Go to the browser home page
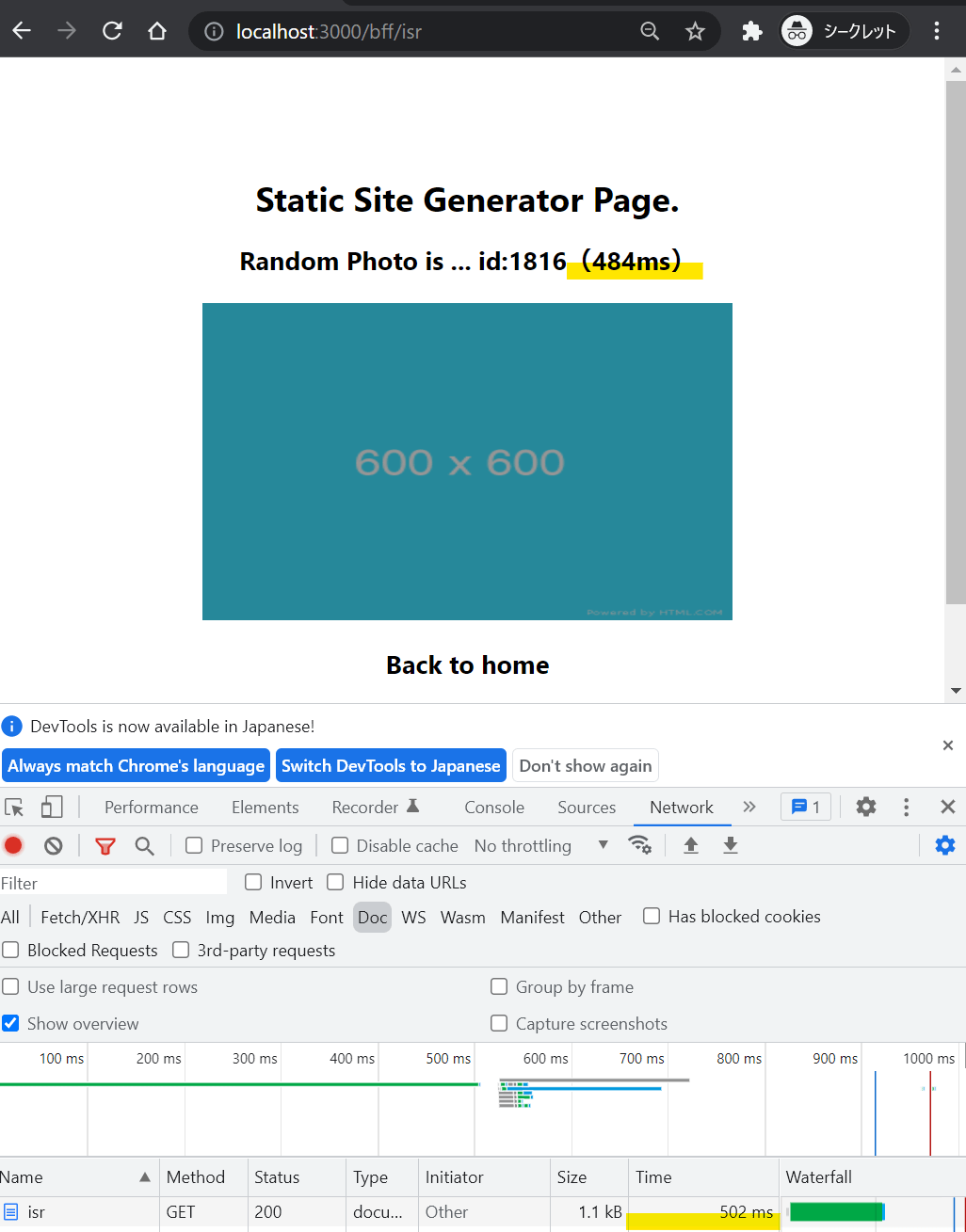This screenshot has height=1232, width=966. click(x=157, y=31)
